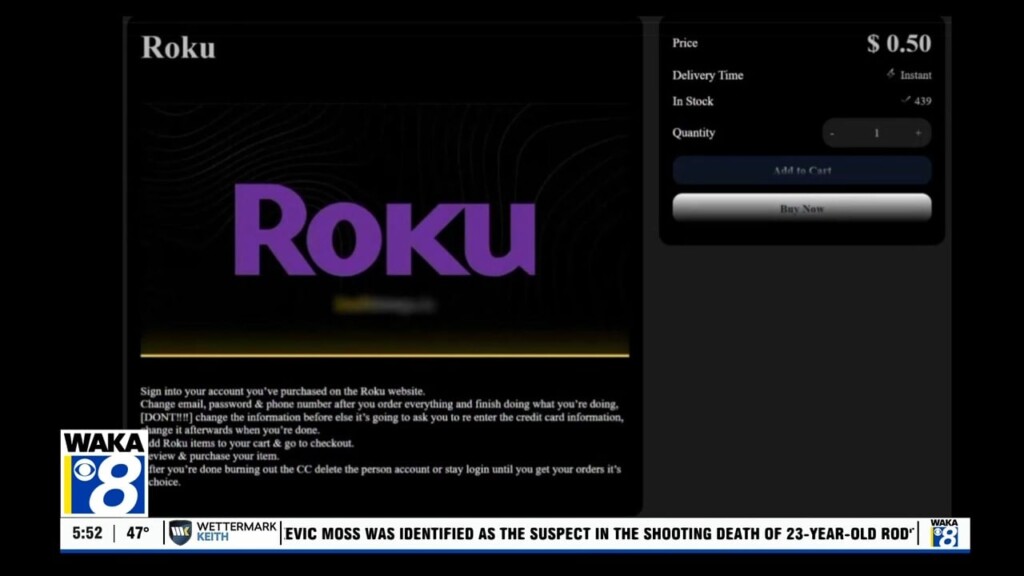Image resolution: width=1024 pixels, height=576 pixels.
Task: Click the 'review & purchase your item' line
Action: pos(214,456)
